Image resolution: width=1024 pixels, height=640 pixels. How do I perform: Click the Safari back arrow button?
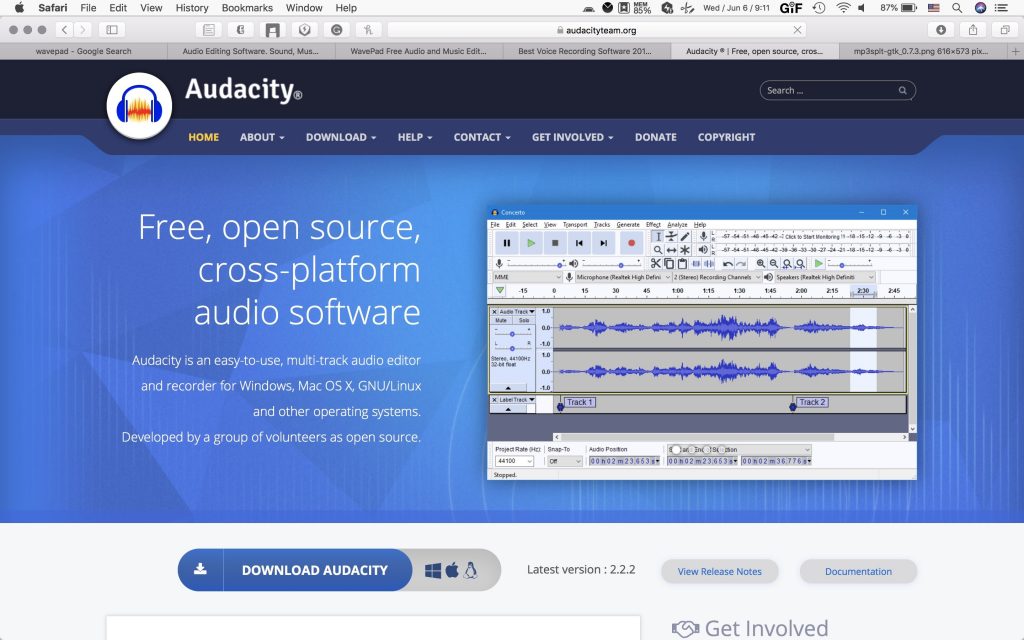coord(64,29)
